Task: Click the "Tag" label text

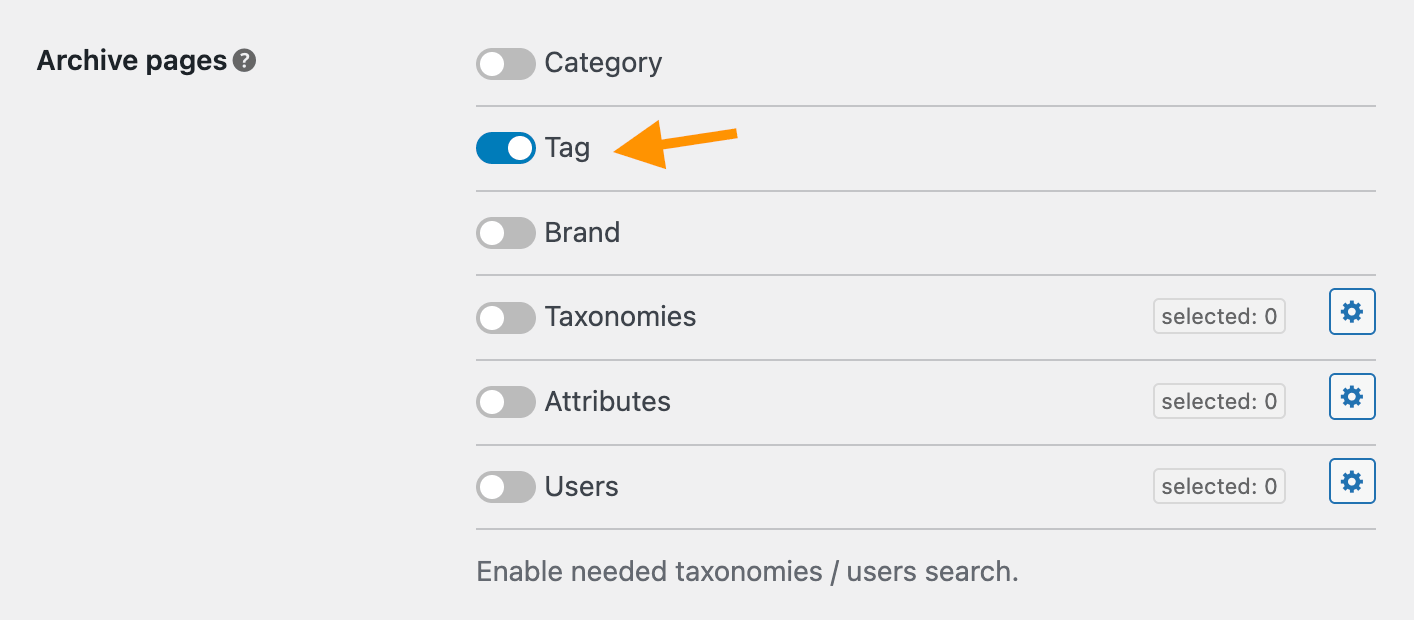Action: pyautogui.click(x=567, y=148)
